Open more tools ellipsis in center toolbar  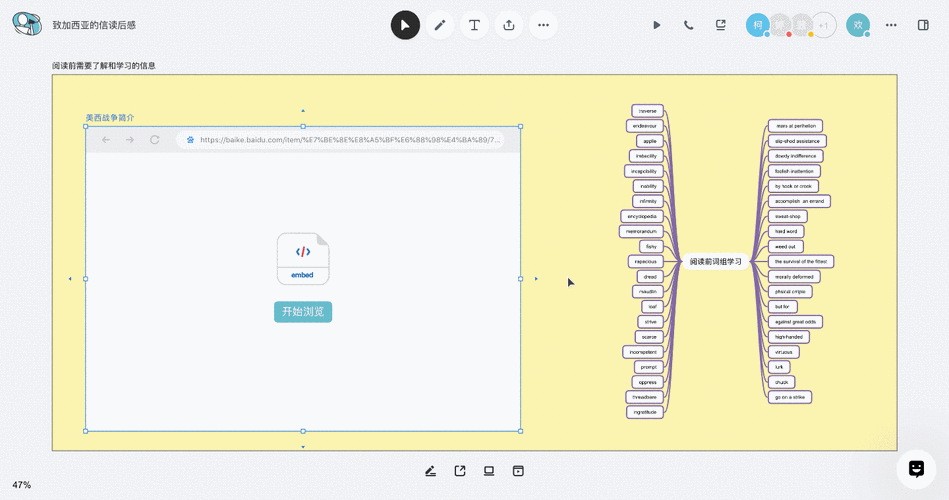pos(543,25)
